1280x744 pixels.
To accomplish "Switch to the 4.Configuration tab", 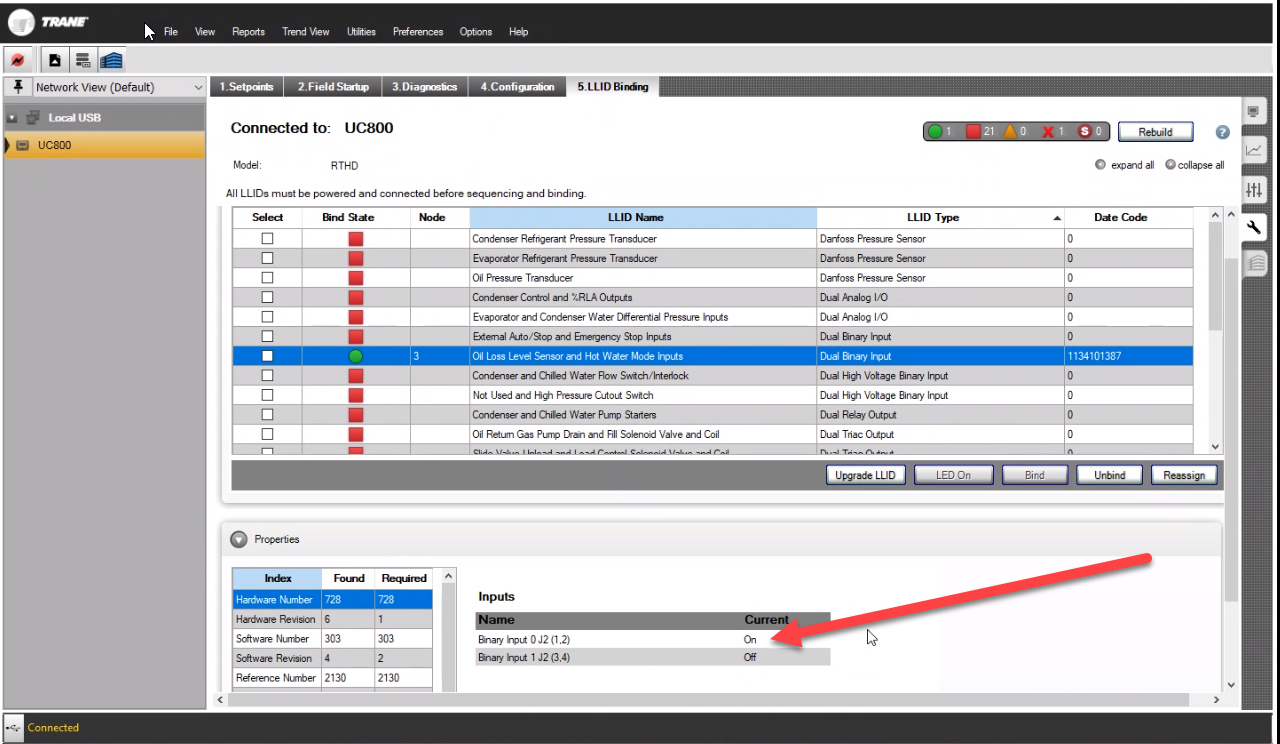I will pyautogui.click(x=517, y=87).
